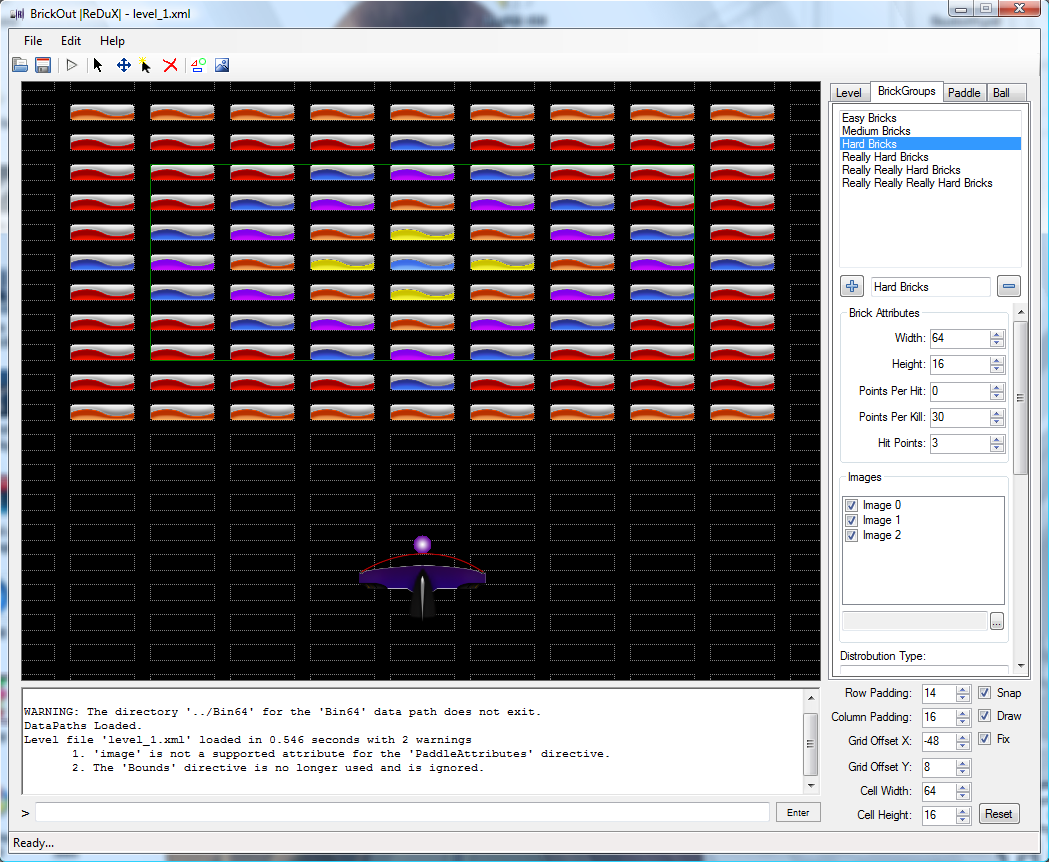The height and width of the screenshot is (862, 1049).
Task: Select Hard Bricks in the group list
Action: 930,144
